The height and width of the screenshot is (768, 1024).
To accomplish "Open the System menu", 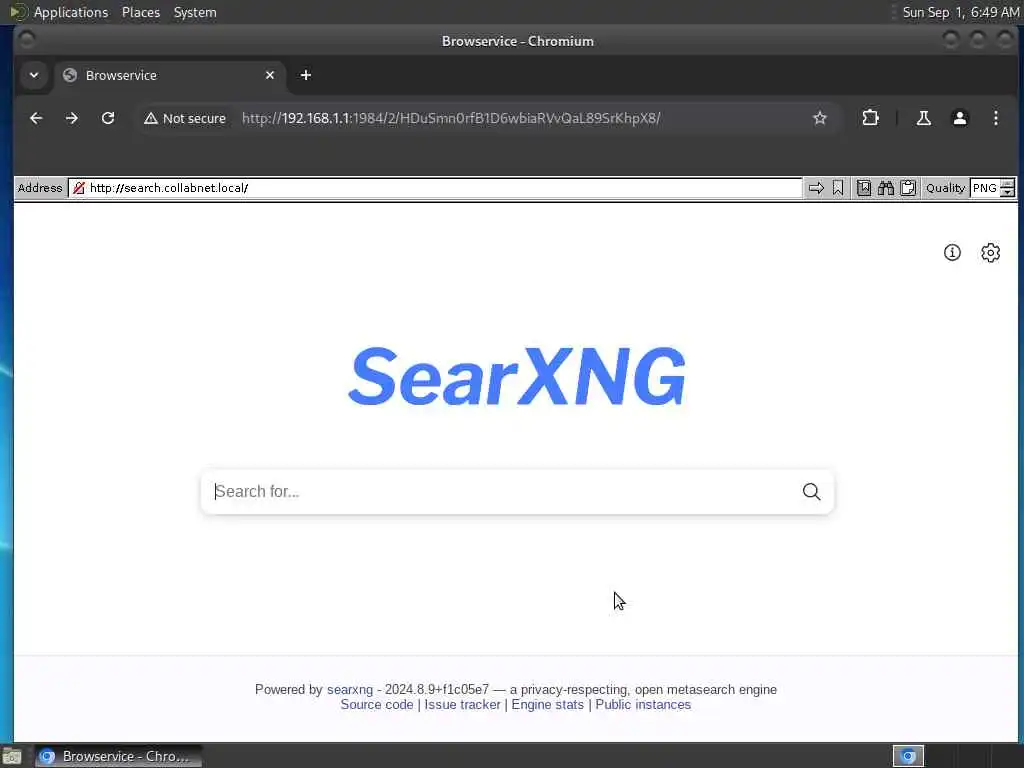I will pos(195,12).
